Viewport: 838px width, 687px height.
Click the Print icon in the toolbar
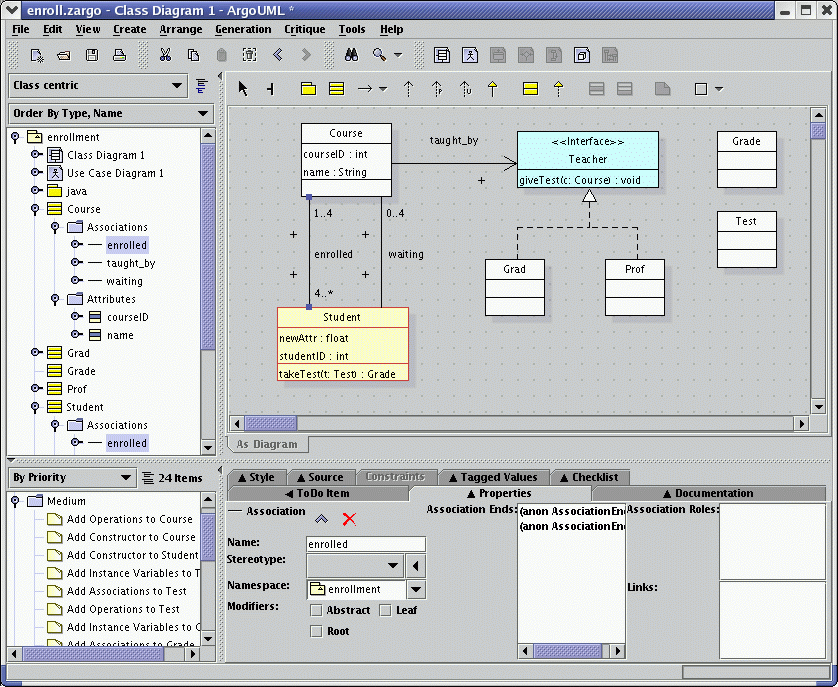tap(119, 55)
